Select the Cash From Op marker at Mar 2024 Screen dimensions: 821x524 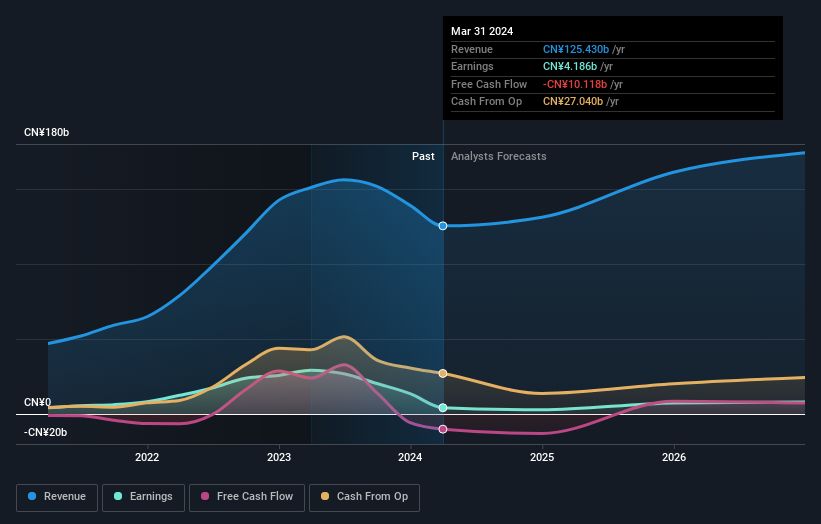pyautogui.click(x=443, y=373)
